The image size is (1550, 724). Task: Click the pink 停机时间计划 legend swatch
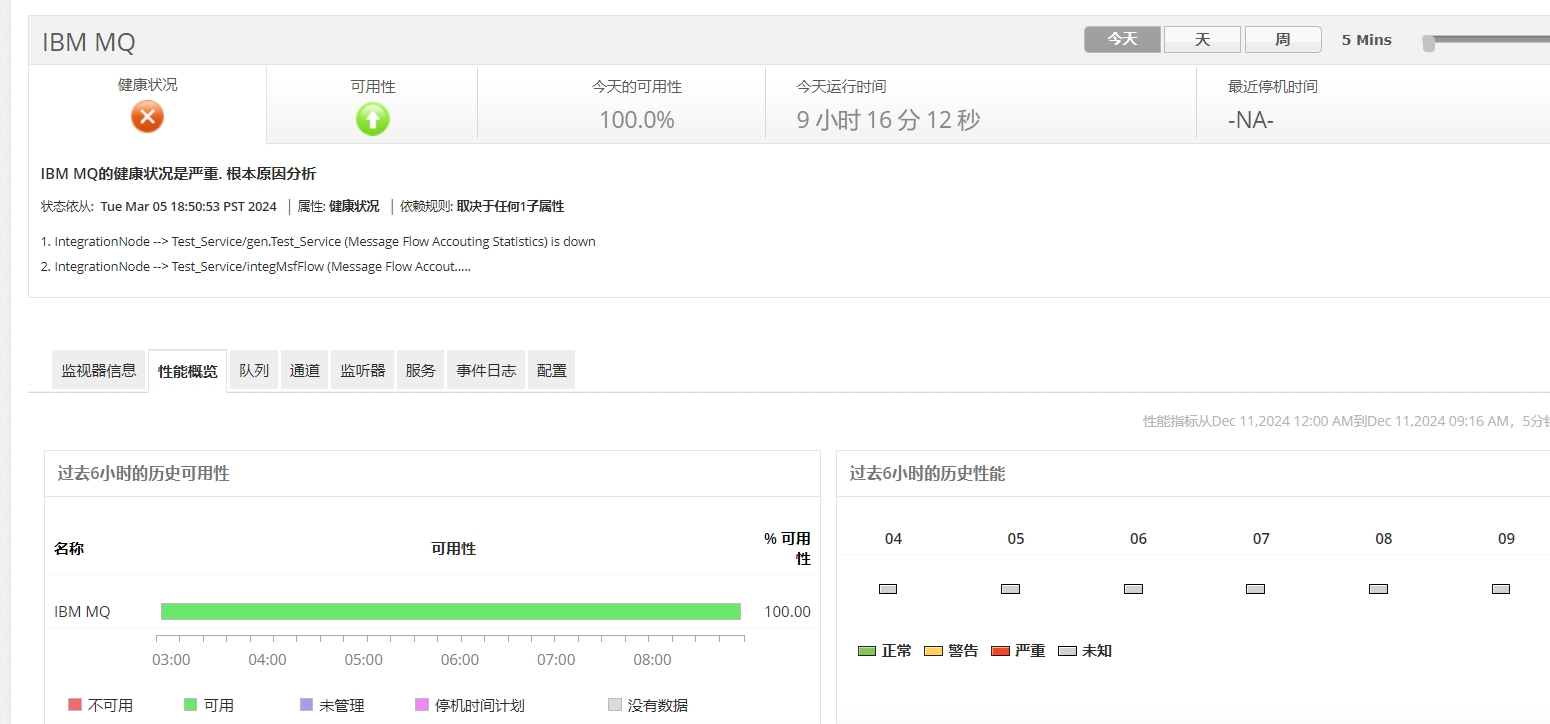(422, 704)
